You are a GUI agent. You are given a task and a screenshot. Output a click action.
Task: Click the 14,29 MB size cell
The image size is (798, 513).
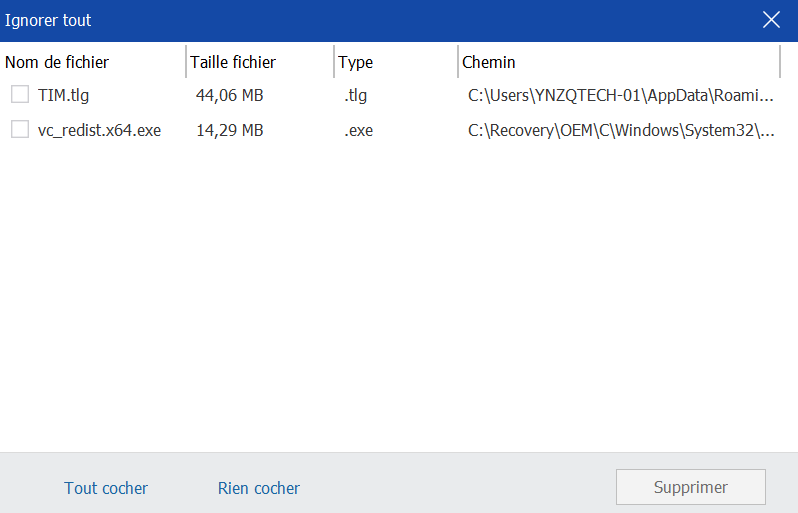point(230,130)
